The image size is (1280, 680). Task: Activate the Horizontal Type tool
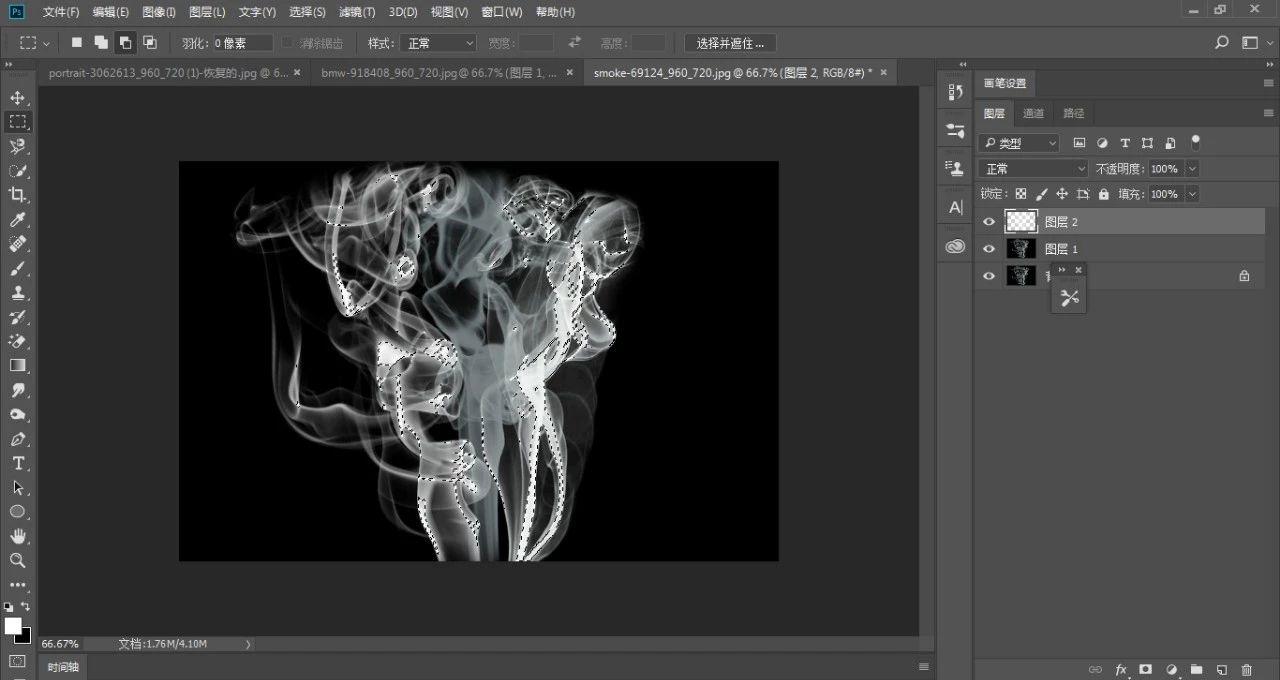[17, 463]
